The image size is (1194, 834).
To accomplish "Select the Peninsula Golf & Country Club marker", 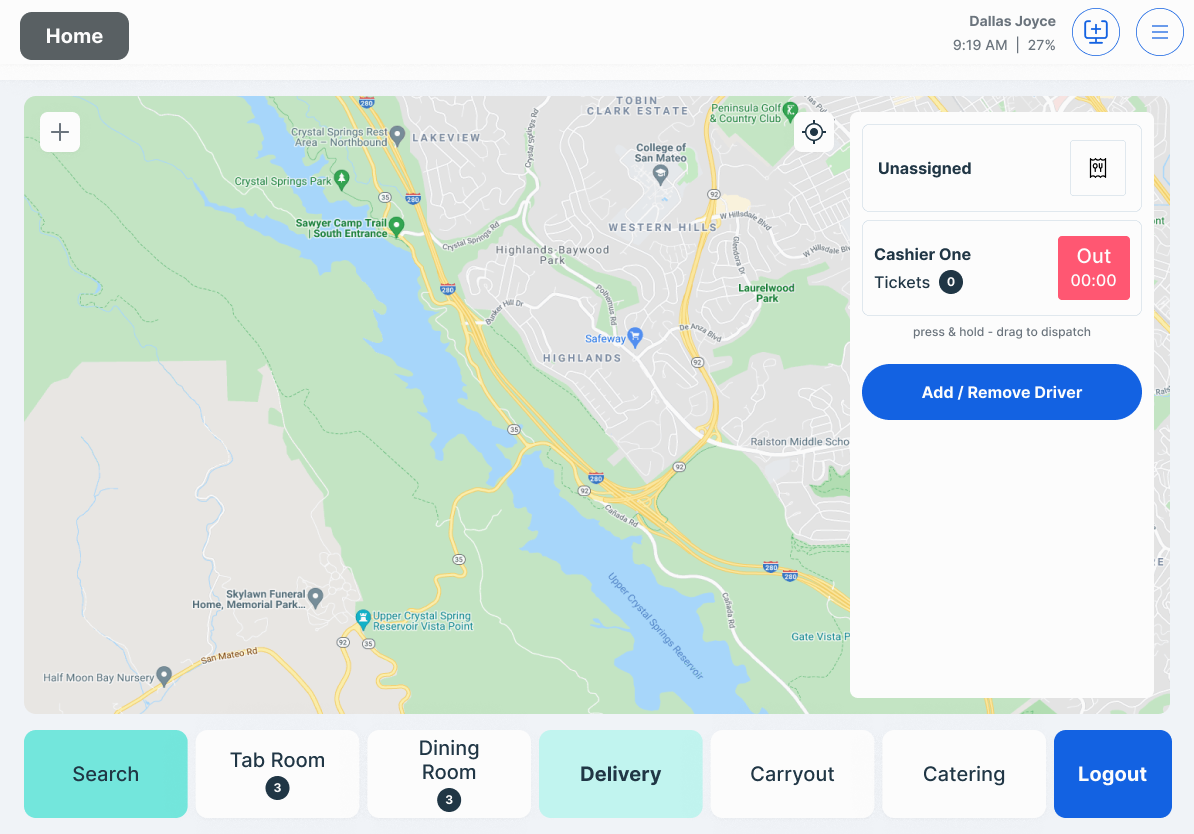I will pyautogui.click(x=790, y=111).
